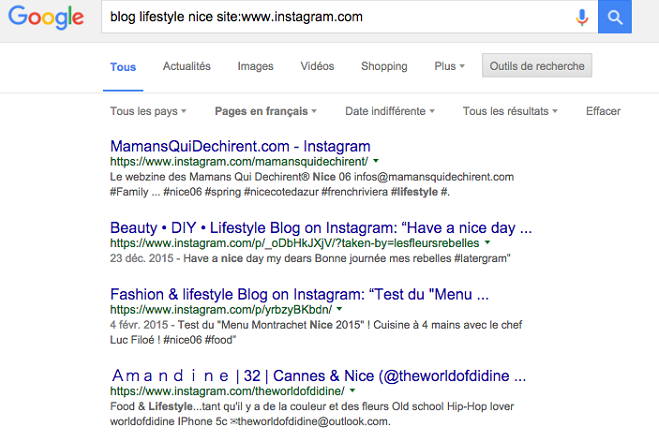Click the theworldofdidine green URL text
659x436 pixels.
pos(227,391)
